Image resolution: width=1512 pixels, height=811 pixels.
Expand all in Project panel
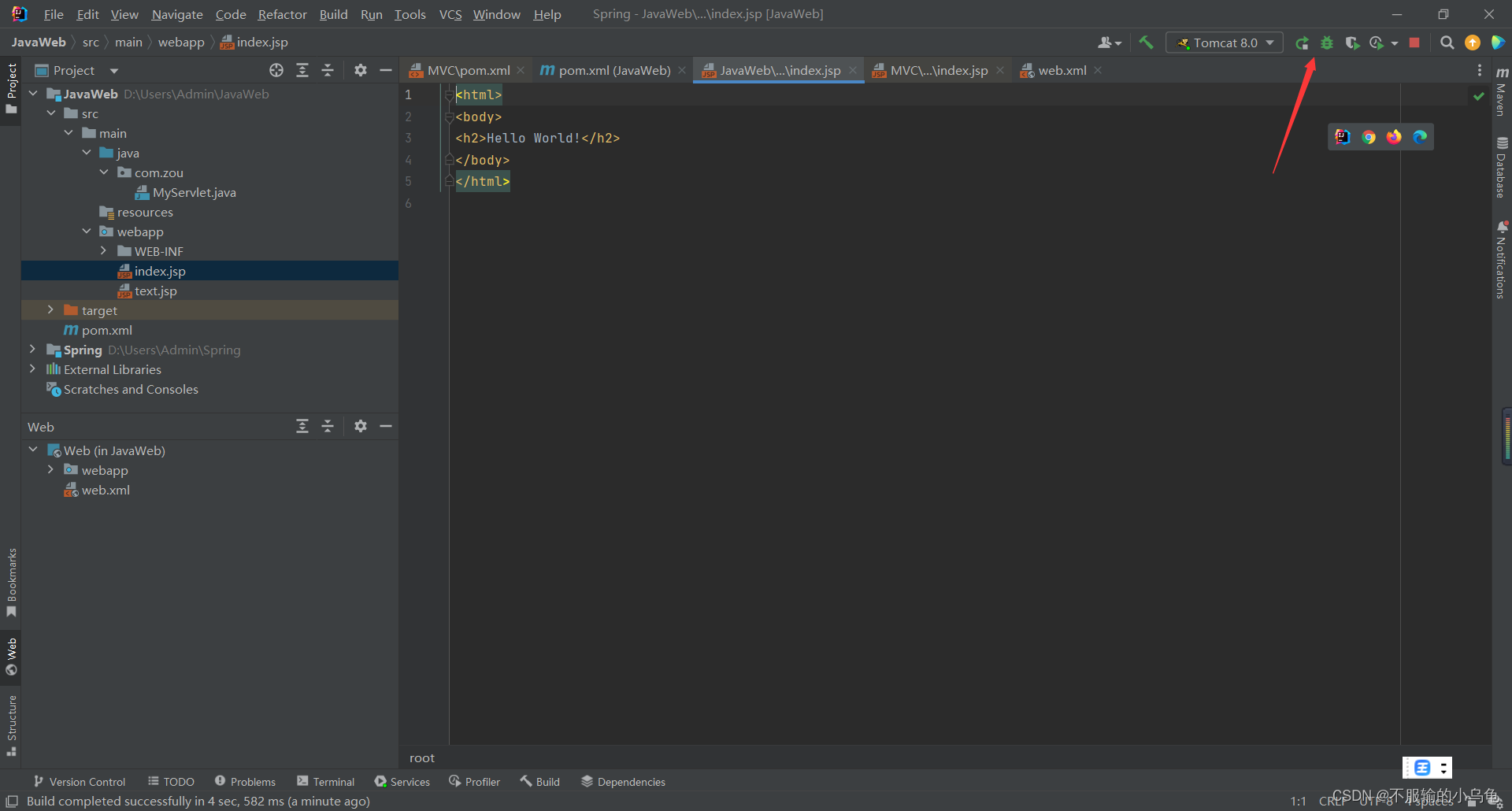click(x=302, y=70)
